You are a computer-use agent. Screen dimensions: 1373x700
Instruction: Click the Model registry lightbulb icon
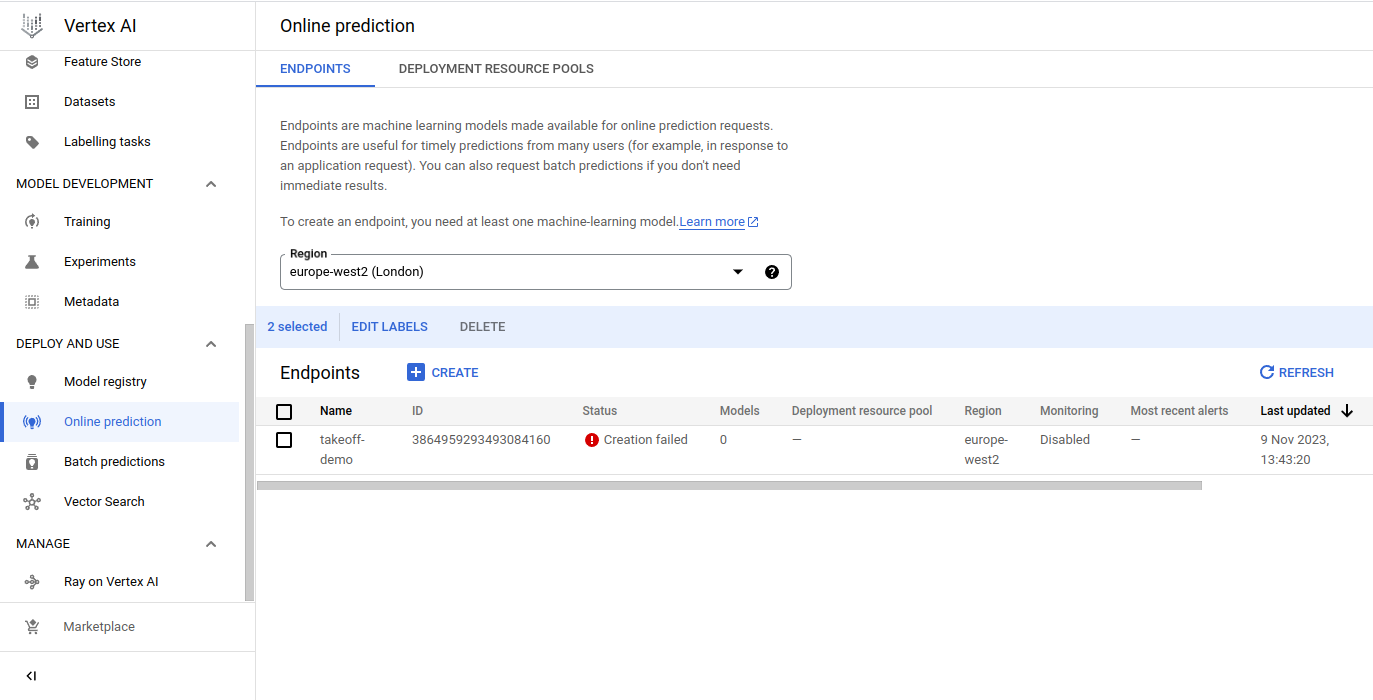point(32,382)
